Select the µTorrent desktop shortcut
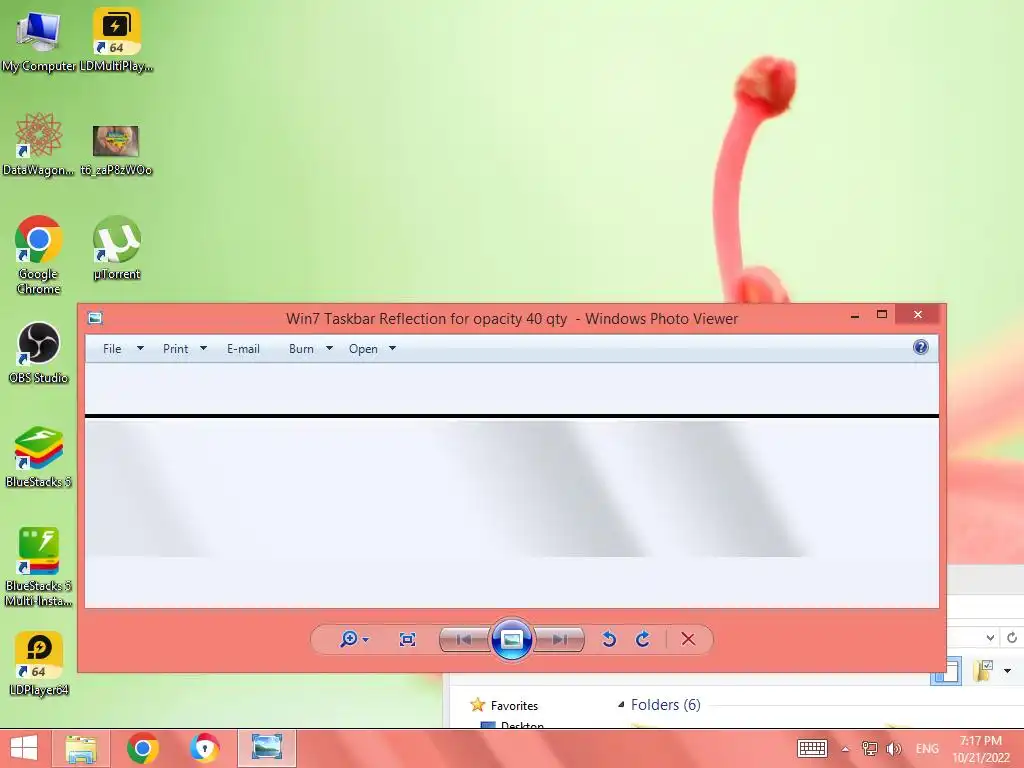1024x768 pixels. (x=116, y=248)
